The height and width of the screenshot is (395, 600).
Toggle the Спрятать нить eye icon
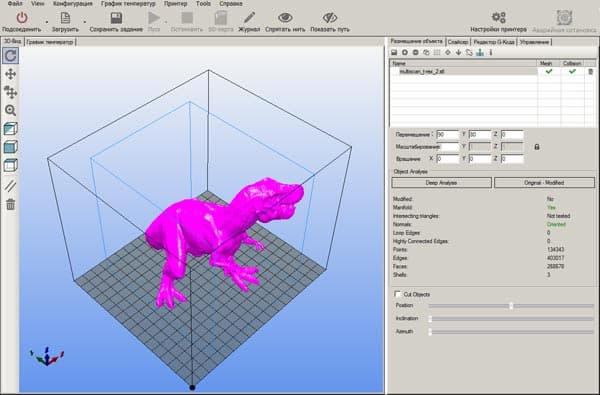click(285, 18)
